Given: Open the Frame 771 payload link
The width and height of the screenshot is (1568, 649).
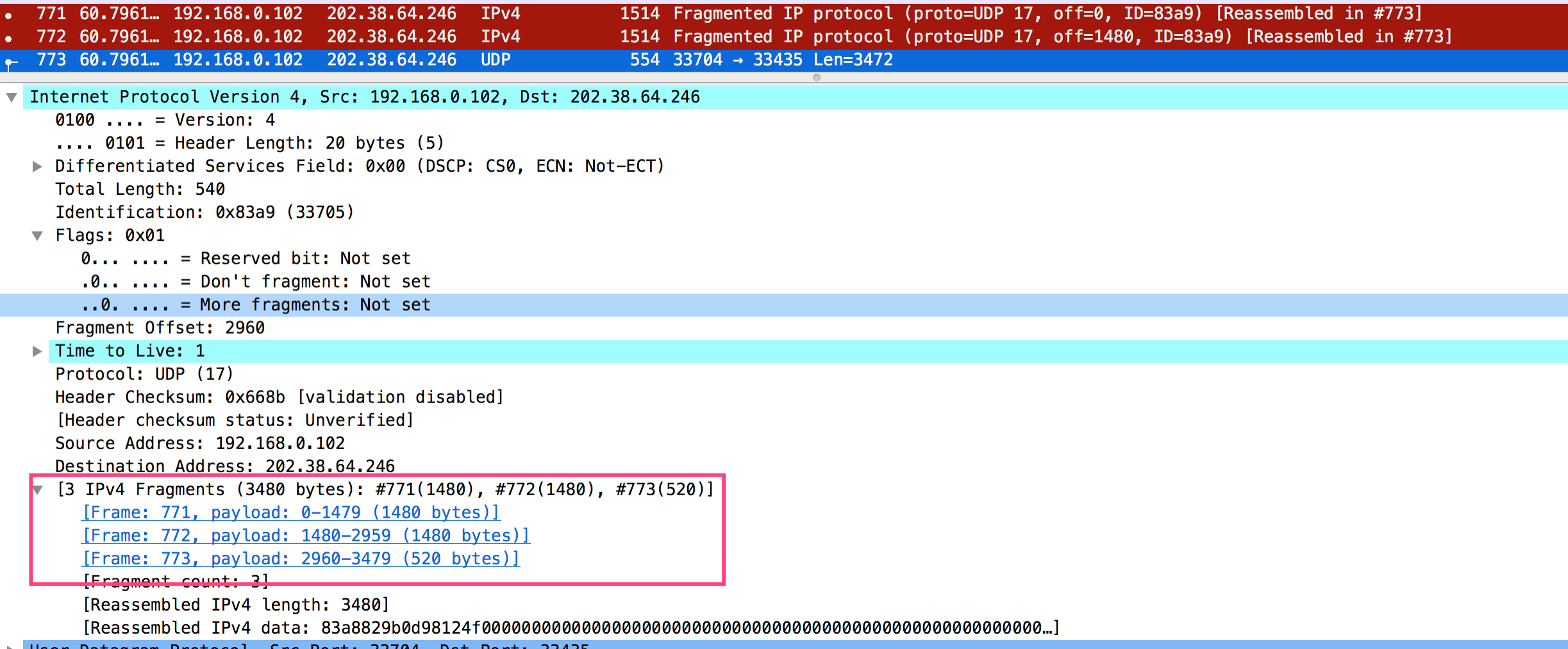Looking at the screenshot, I should [290, 512].
